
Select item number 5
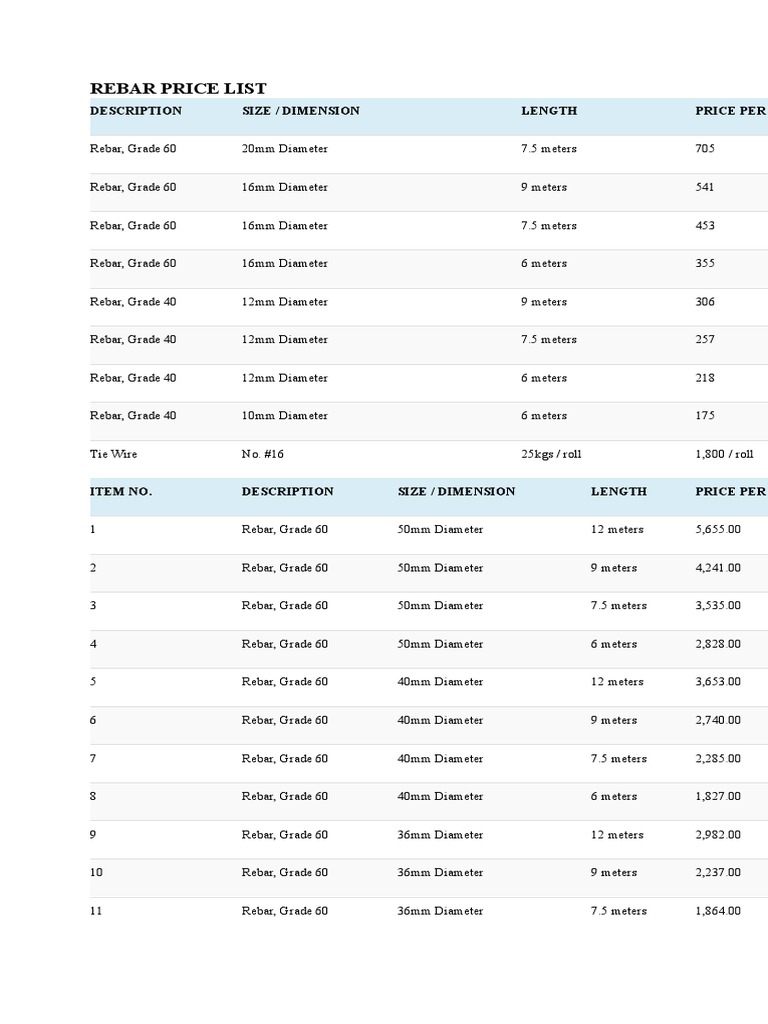coord(93,681)
